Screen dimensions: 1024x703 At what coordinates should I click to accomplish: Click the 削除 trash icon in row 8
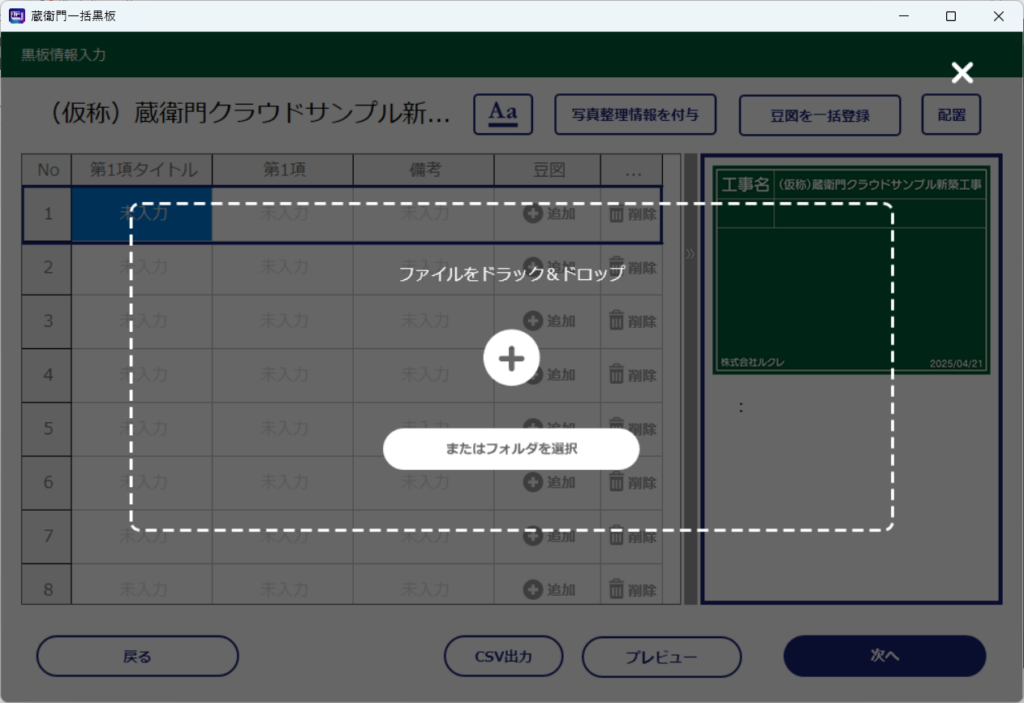(616, 589)
